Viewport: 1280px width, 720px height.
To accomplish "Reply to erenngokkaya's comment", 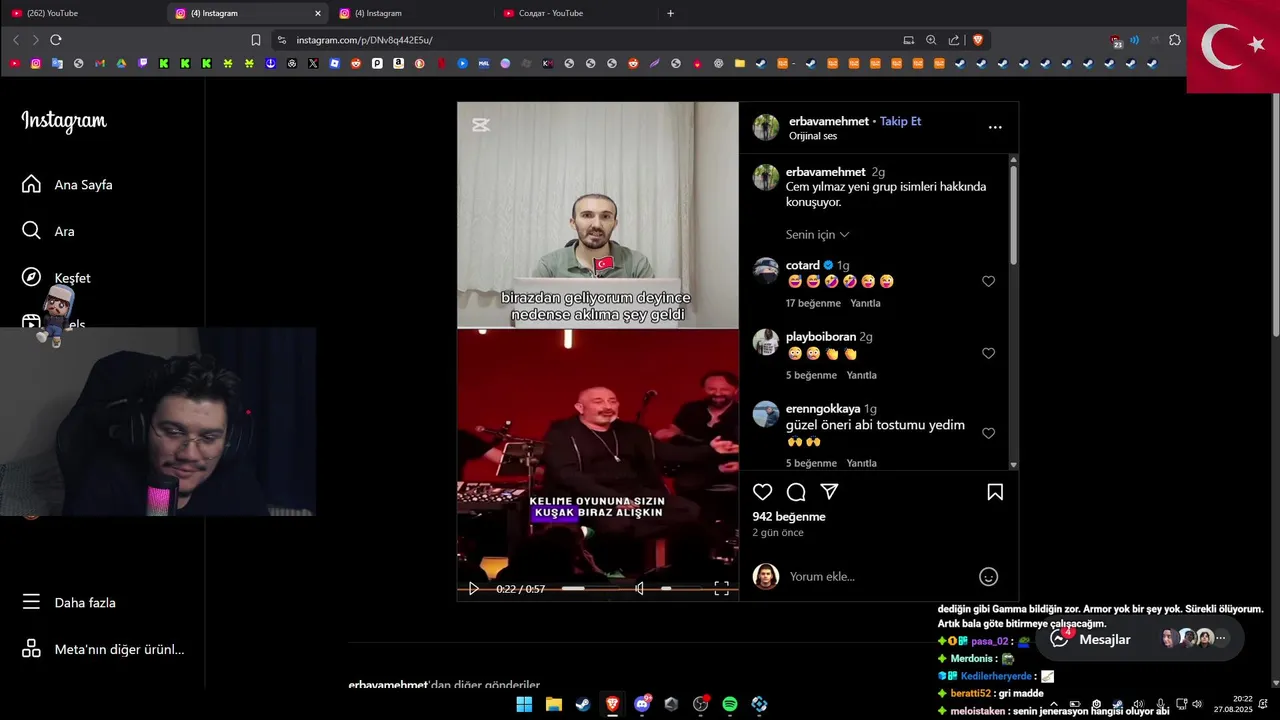I will 861,463.
